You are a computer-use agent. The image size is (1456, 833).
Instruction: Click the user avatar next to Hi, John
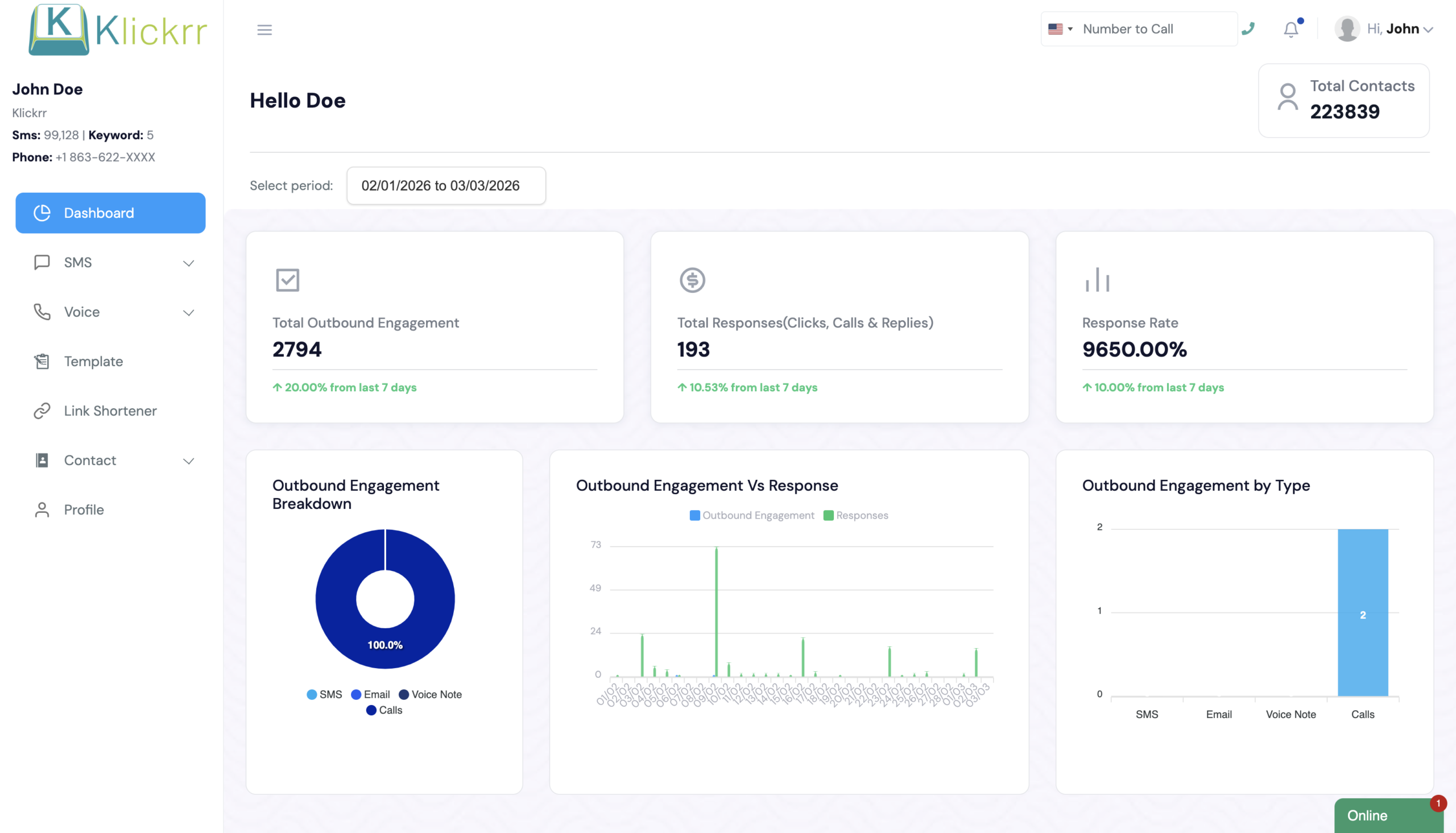pyautogui.click(x=1347, y=28)
